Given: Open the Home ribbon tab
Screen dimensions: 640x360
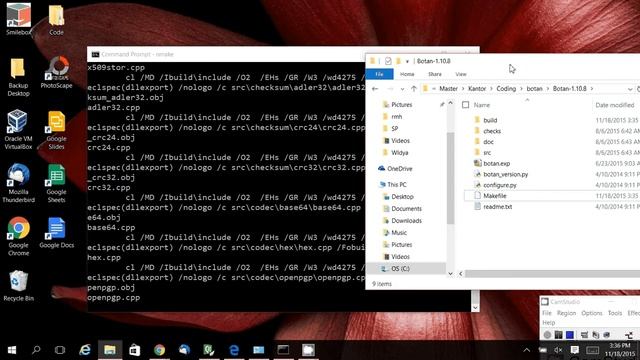Looking at the screenshot, I should point(407,74).
